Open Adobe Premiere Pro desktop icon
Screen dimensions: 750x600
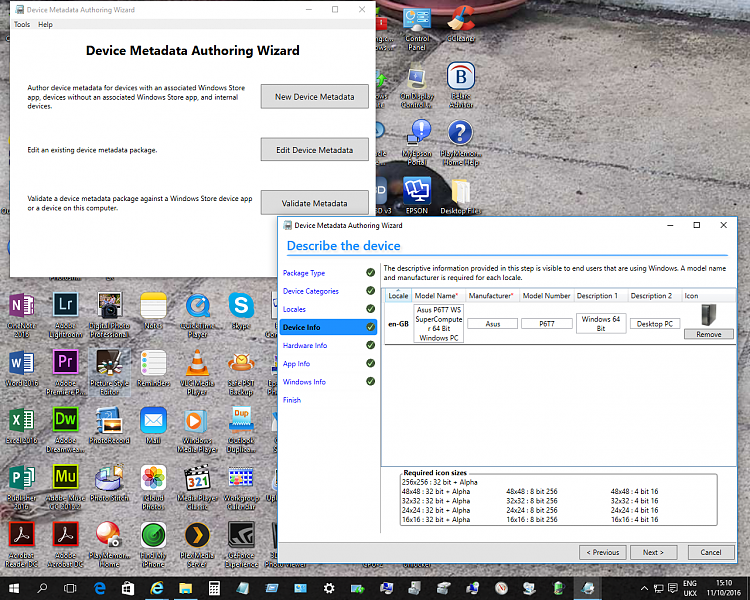(66, 373)
